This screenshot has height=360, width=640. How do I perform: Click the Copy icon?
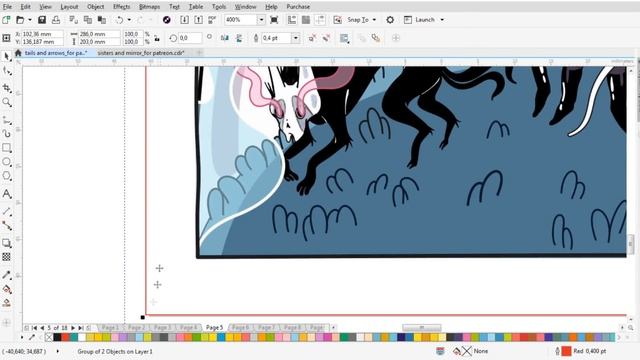88,20
